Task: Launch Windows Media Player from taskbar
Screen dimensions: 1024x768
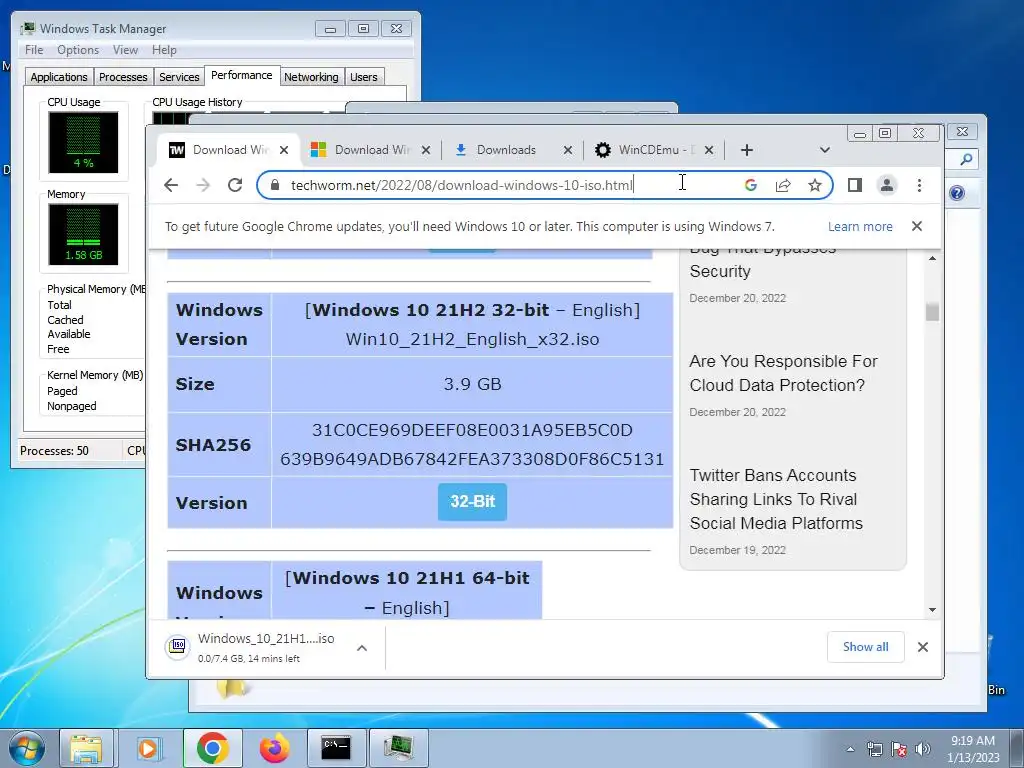Action: click(148, 748)
